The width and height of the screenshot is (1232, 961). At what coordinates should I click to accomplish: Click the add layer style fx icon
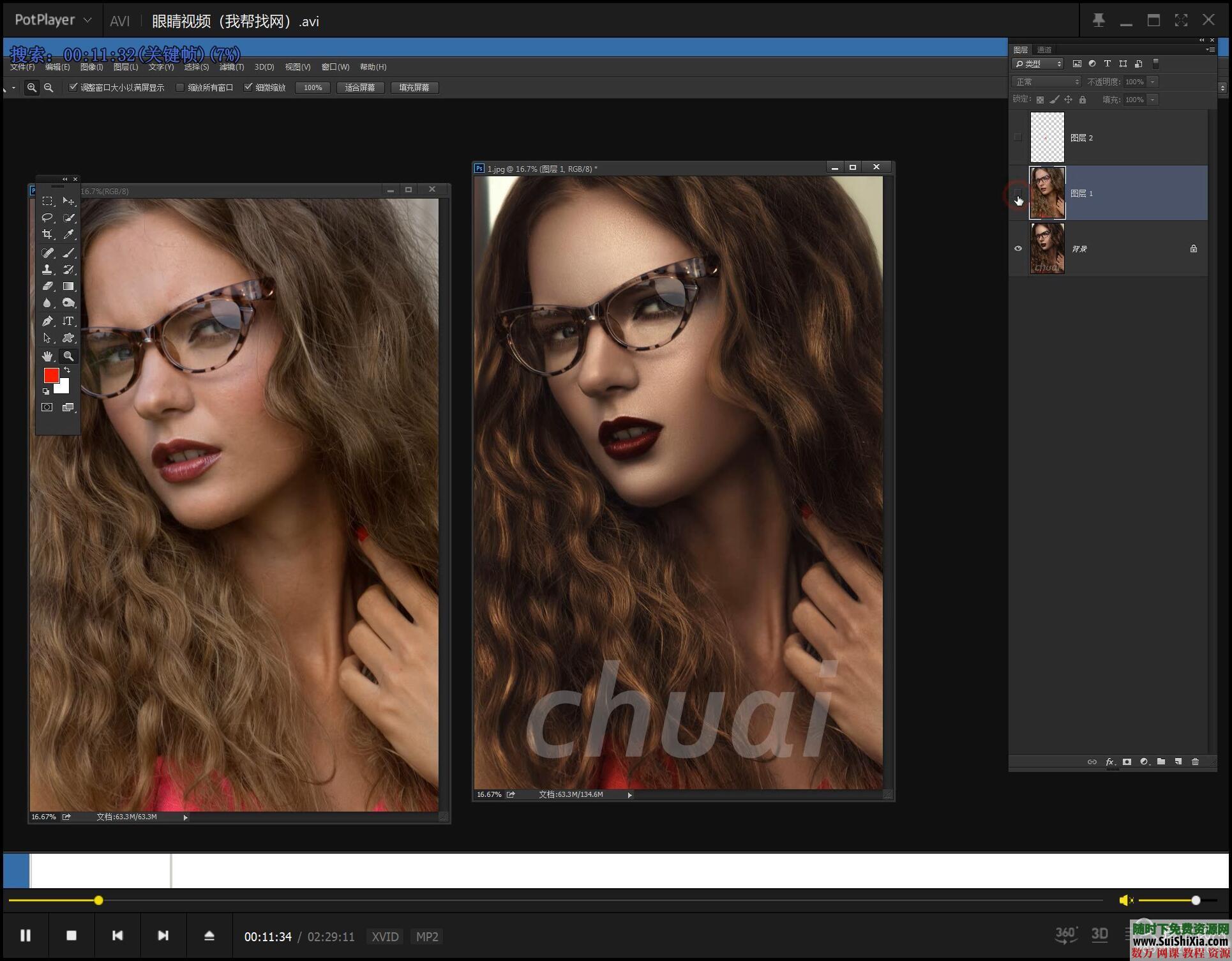tap(1110, 762)
